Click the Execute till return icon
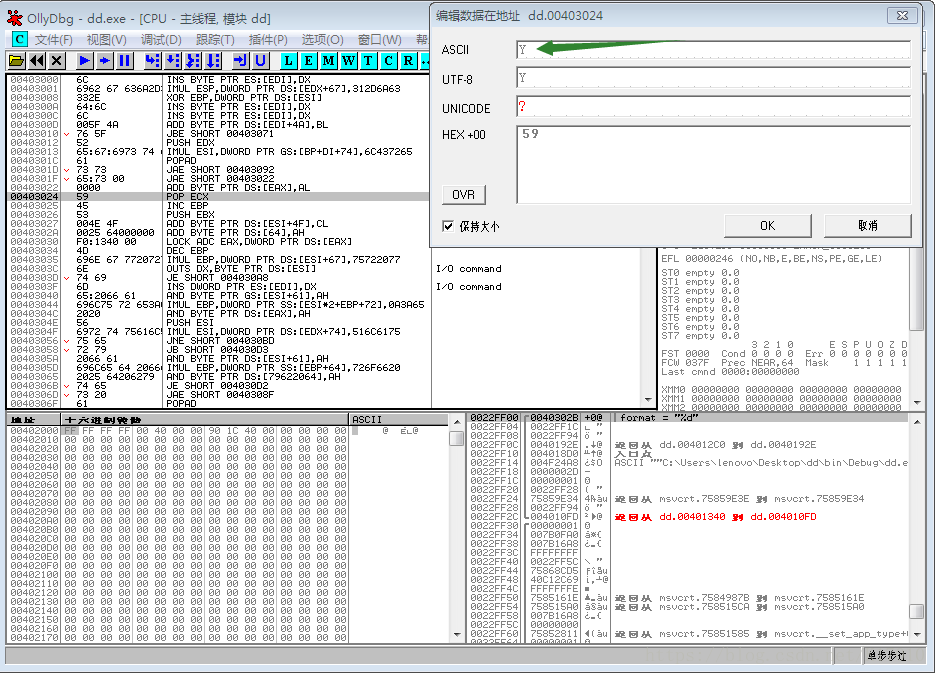Viewport: 936px width, 675px height. (x=241, y=60)
